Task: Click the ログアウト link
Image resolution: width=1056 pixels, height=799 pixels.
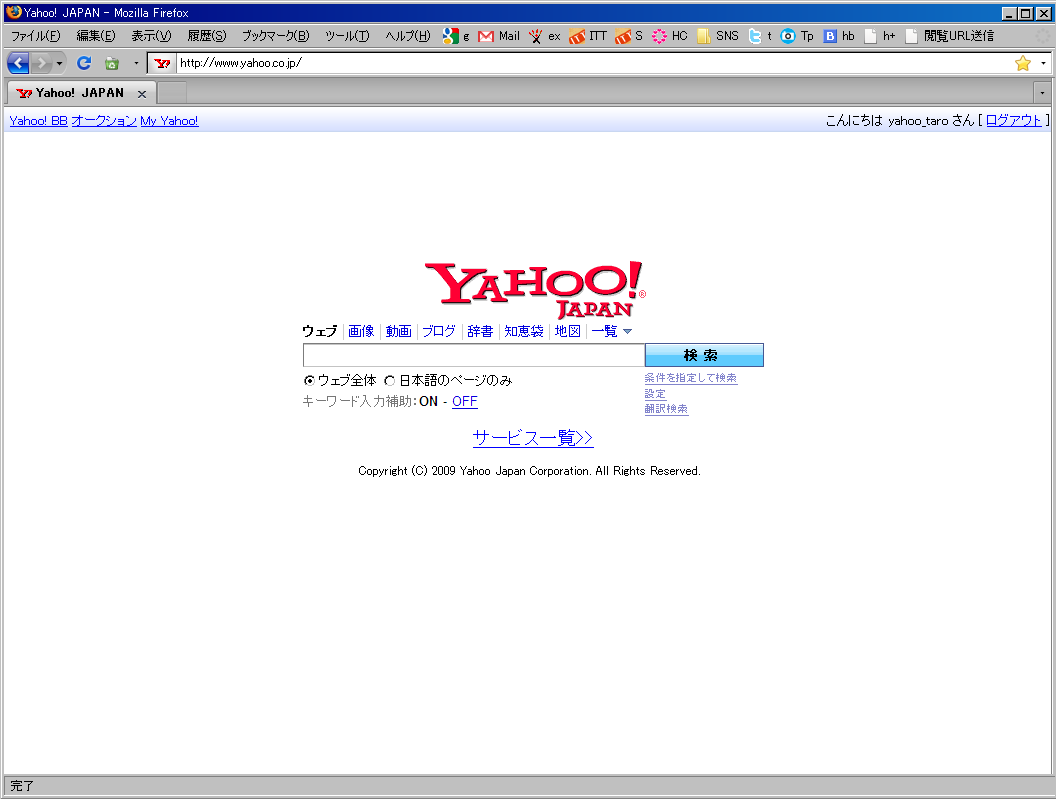Action: (1014, 121)
